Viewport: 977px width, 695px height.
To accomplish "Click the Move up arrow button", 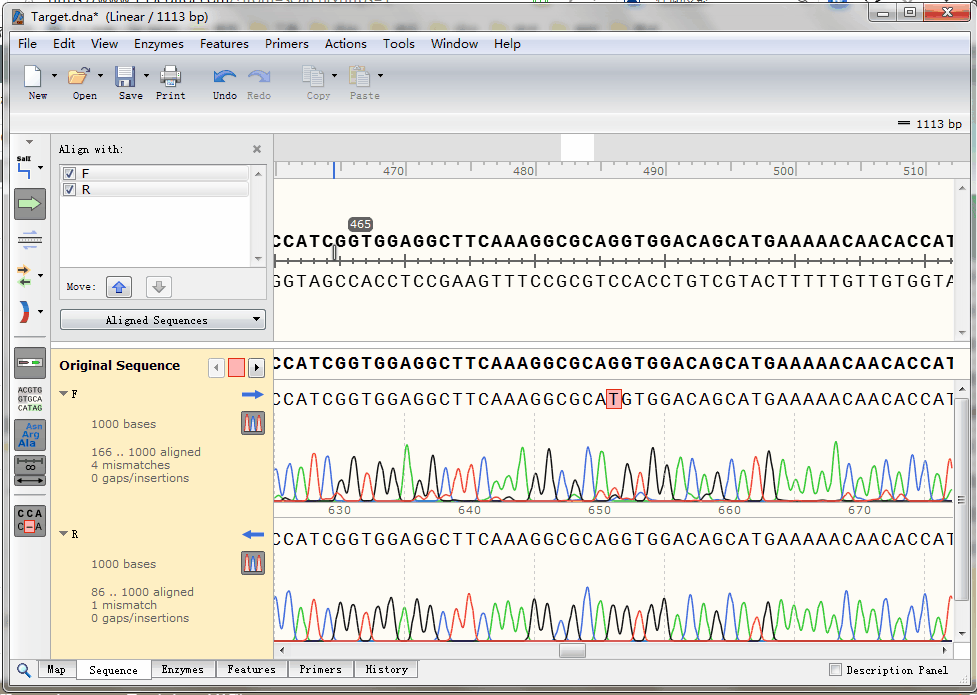I will click(119, 287).
